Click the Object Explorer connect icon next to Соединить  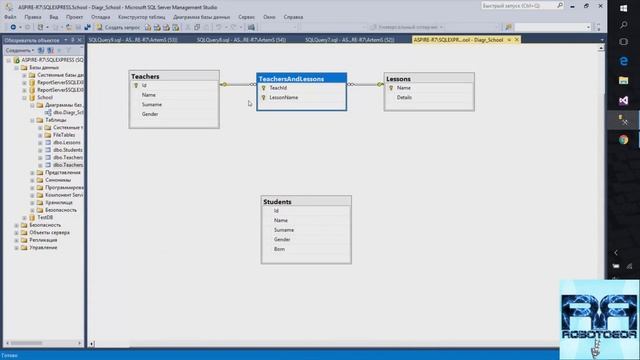pos(41,50)
